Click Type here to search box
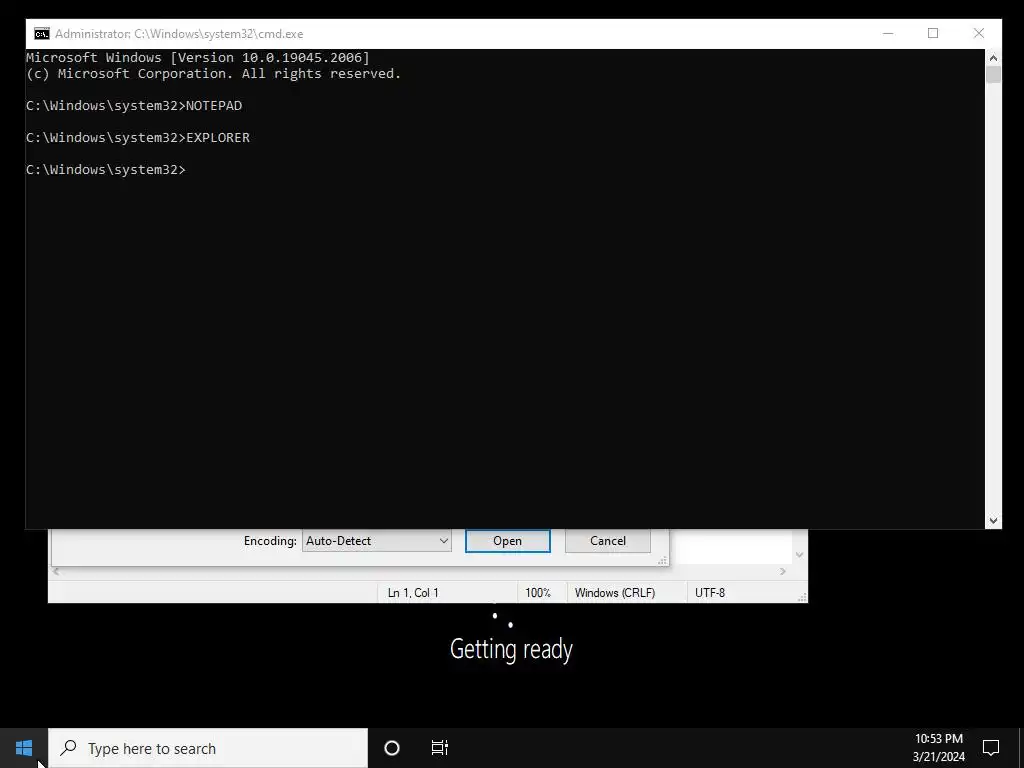This screenshot has width=1024, height=768. pyautogui.click(x=208, y=748)
